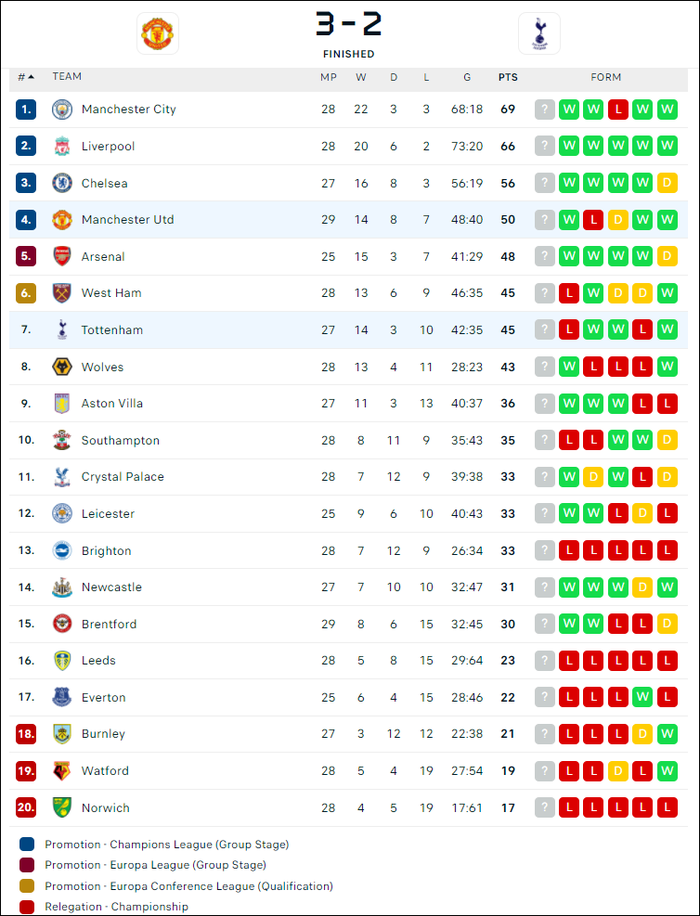
Task: Sort standings by MP column header
Action: [328, 77]
